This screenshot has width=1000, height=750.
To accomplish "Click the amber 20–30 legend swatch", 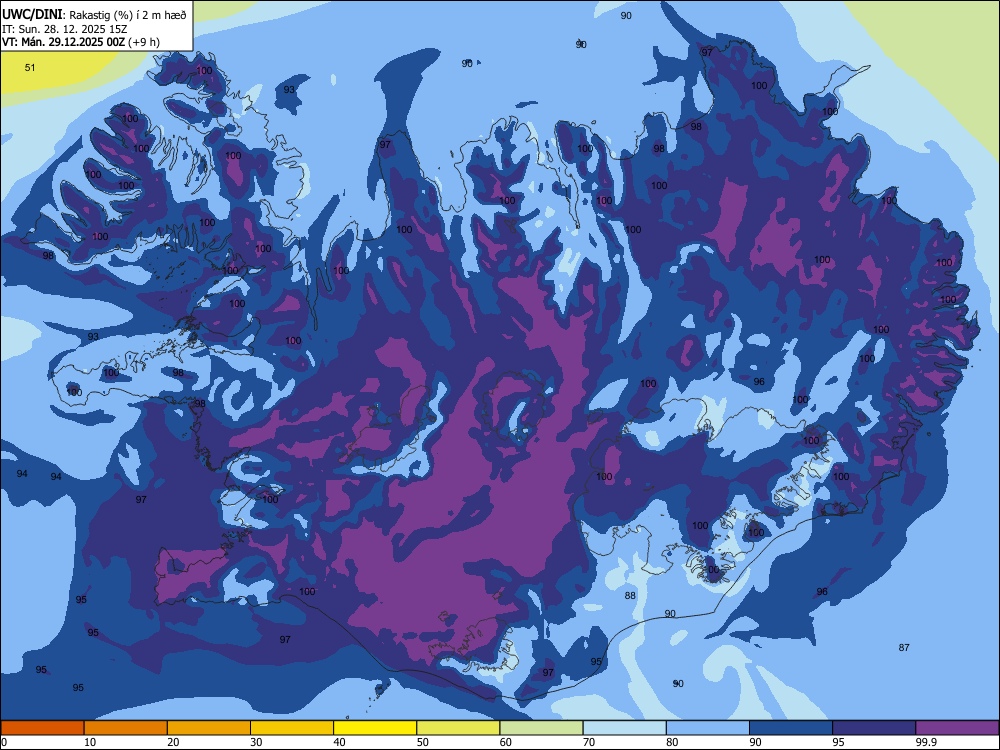I will coord(209,728).
